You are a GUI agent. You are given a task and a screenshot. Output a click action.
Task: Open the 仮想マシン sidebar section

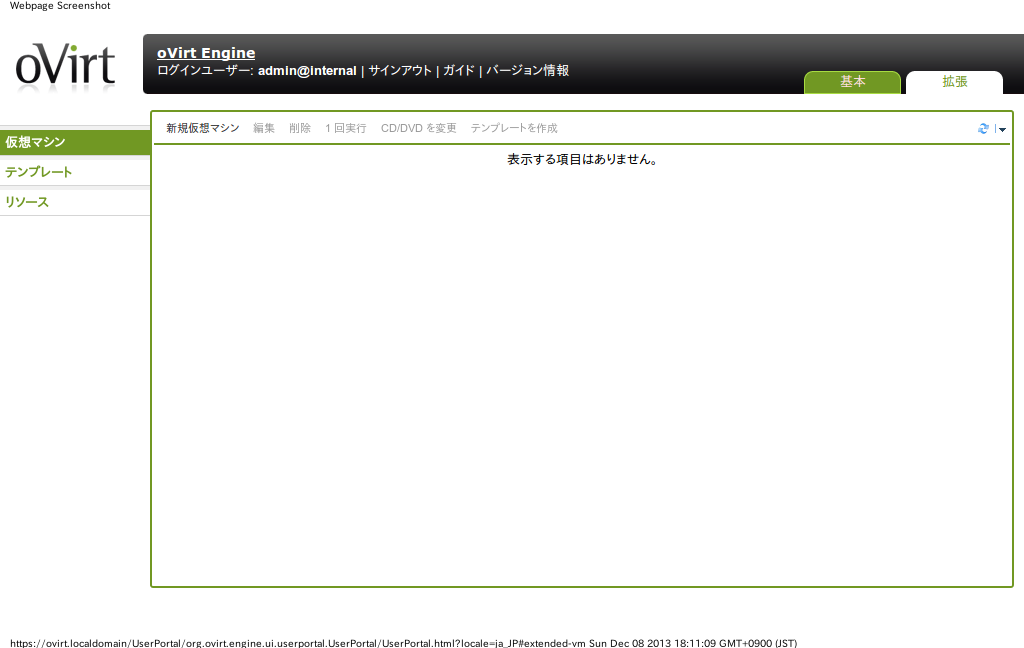(75, 142)
